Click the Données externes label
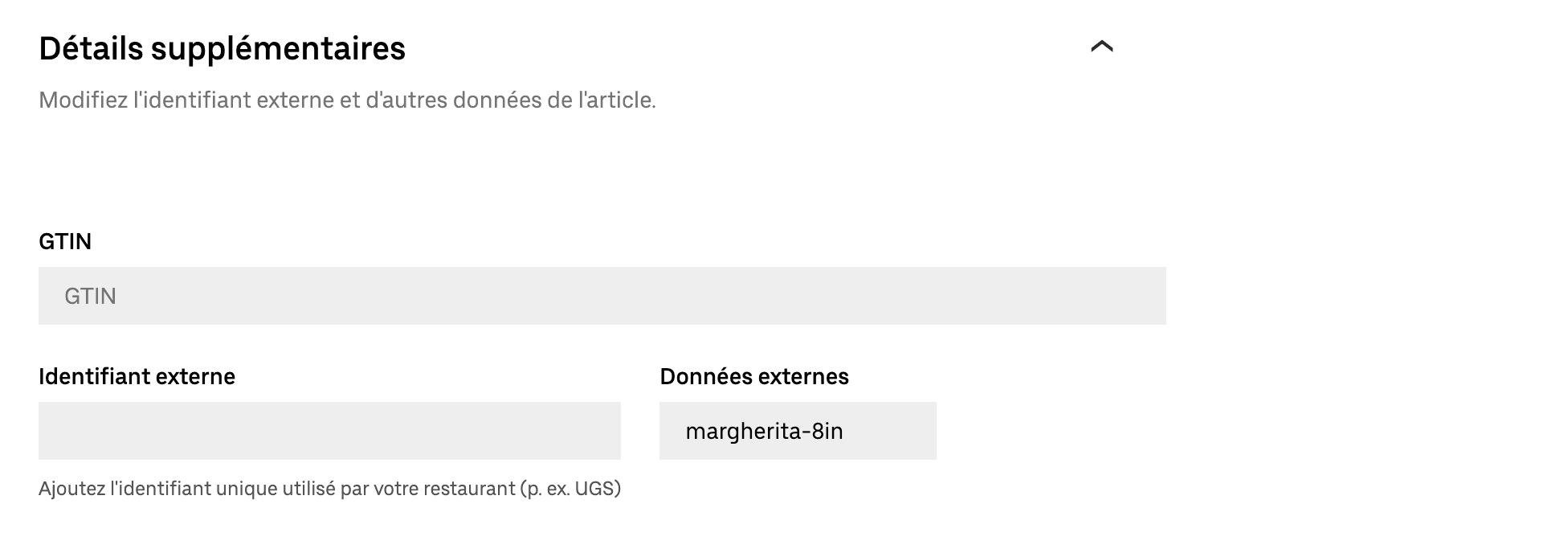 point(753,376)
